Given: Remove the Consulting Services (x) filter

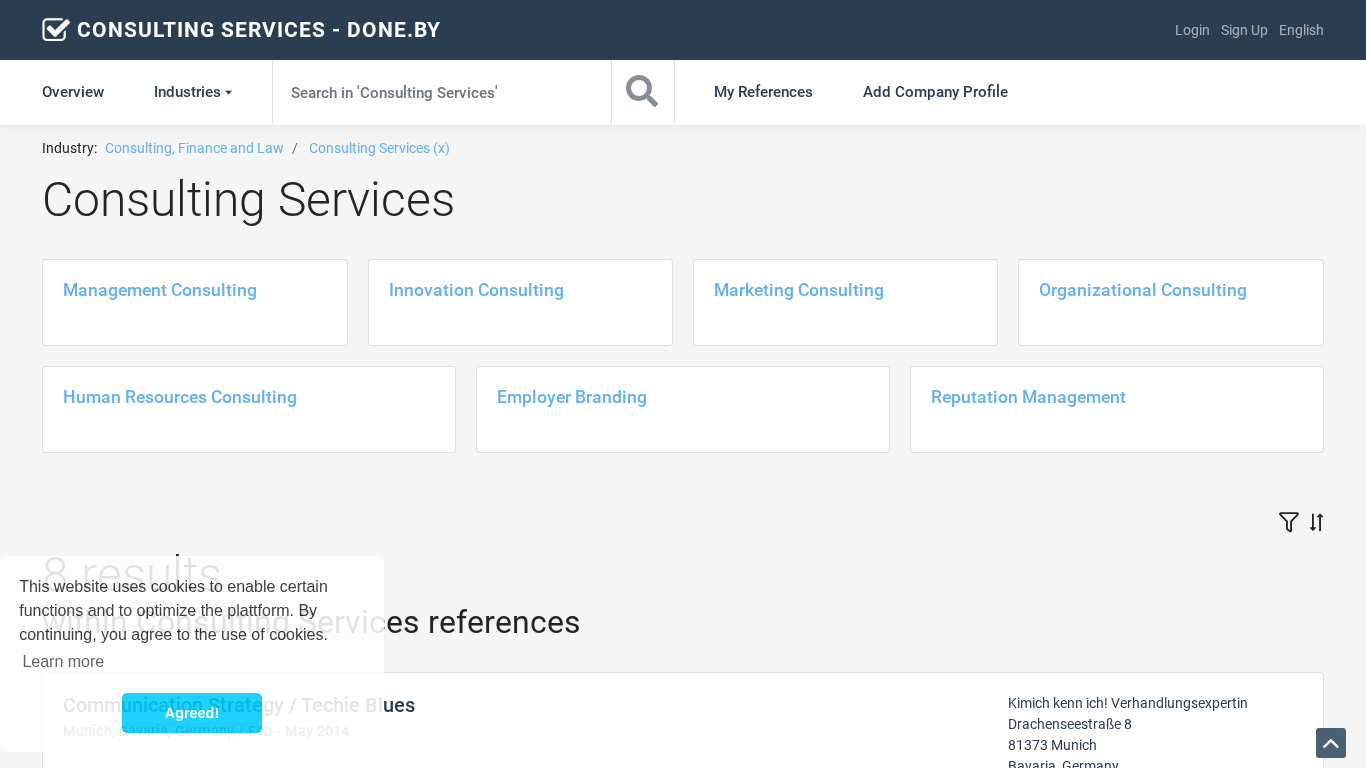Looking at the screenshot, I should tap(379, 148).
